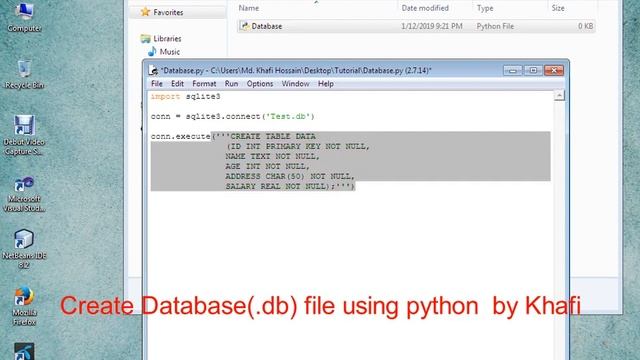640x360 pixels.
Task: Click the 'SALARY REAL NOT NULL' line
Action: (290, 186)
